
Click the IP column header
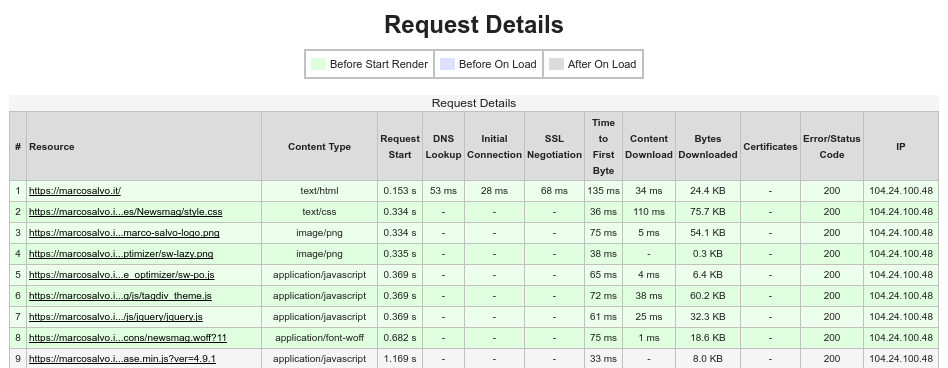tap(901, 147)
